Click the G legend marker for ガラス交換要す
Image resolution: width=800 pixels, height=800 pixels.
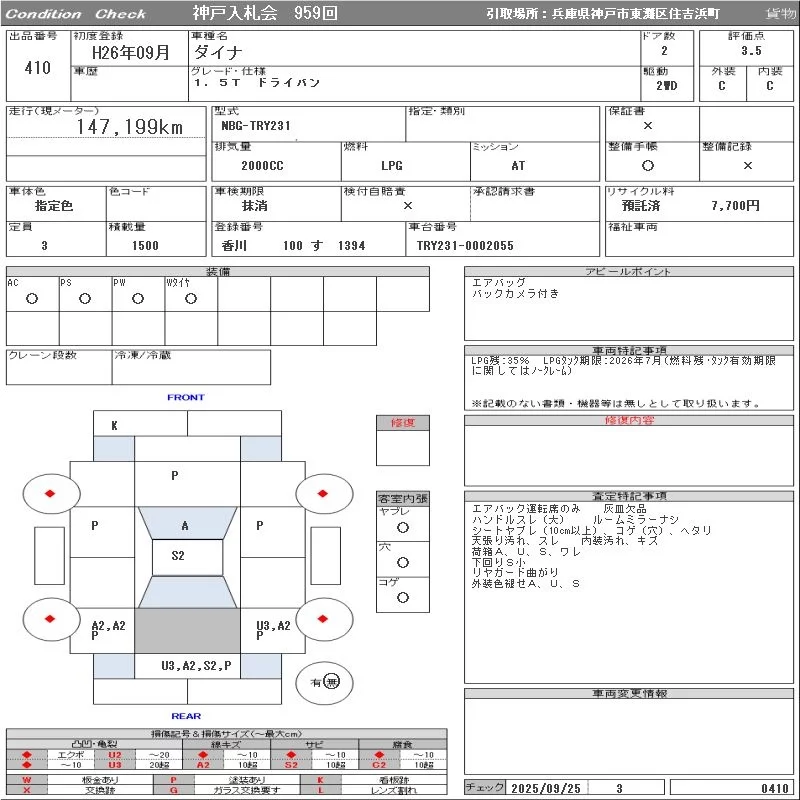(x=173, y=790)
